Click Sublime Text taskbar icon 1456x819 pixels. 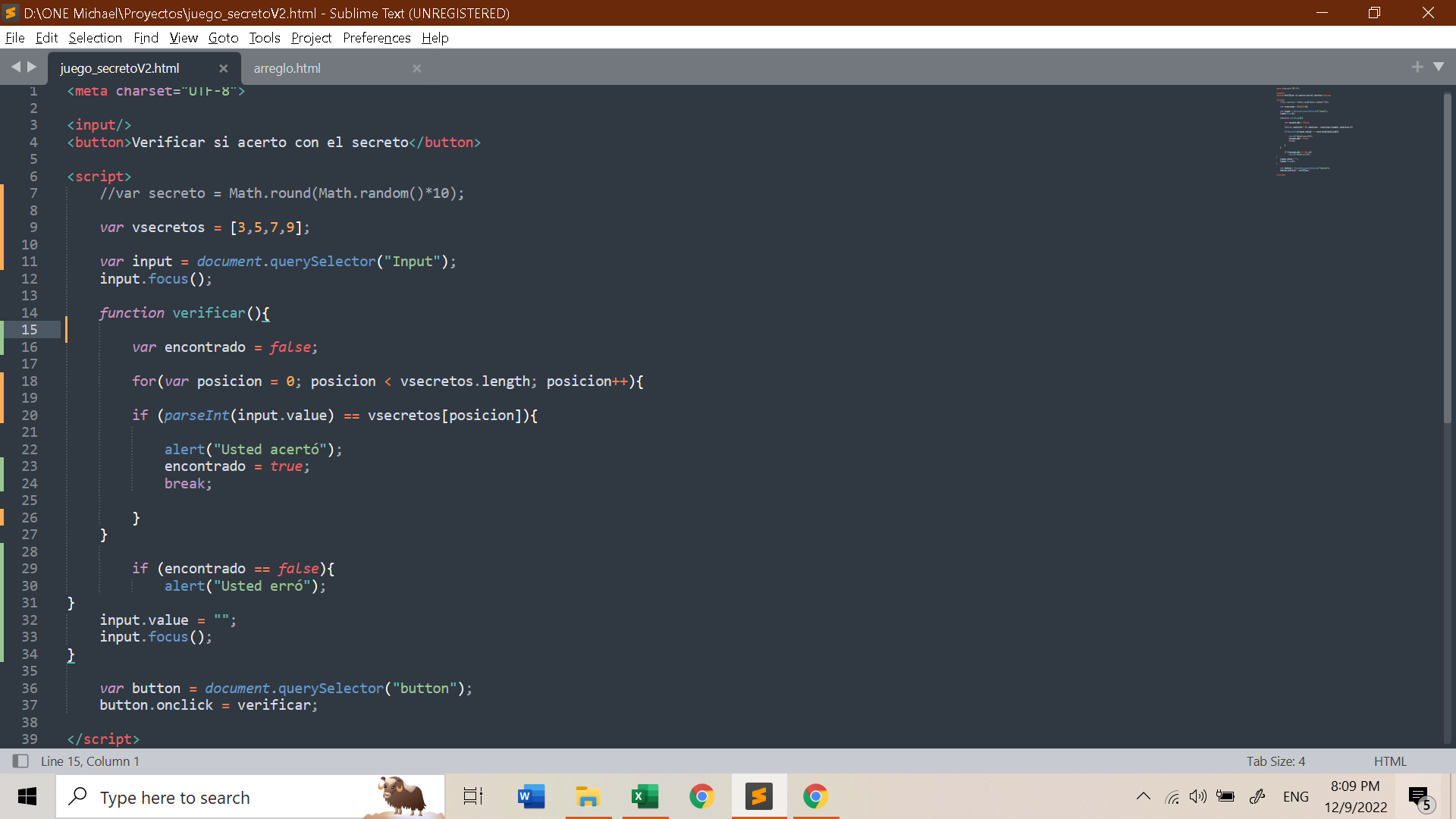coord(758,796)
